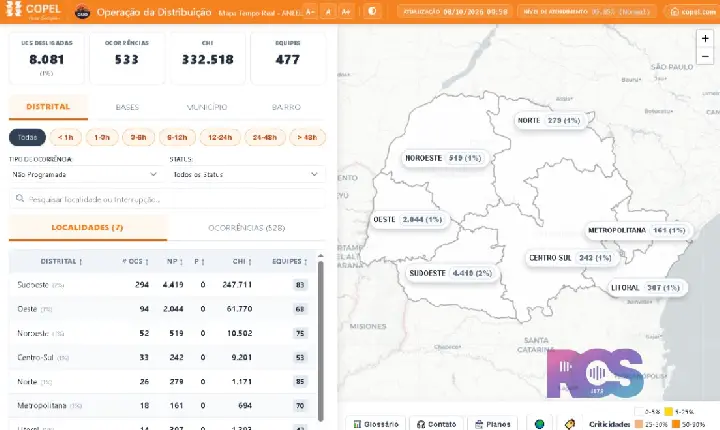Screen dimensions: 720x430
Task: Click the EQUIPES 477 summary card
Action: coord(288,58)
